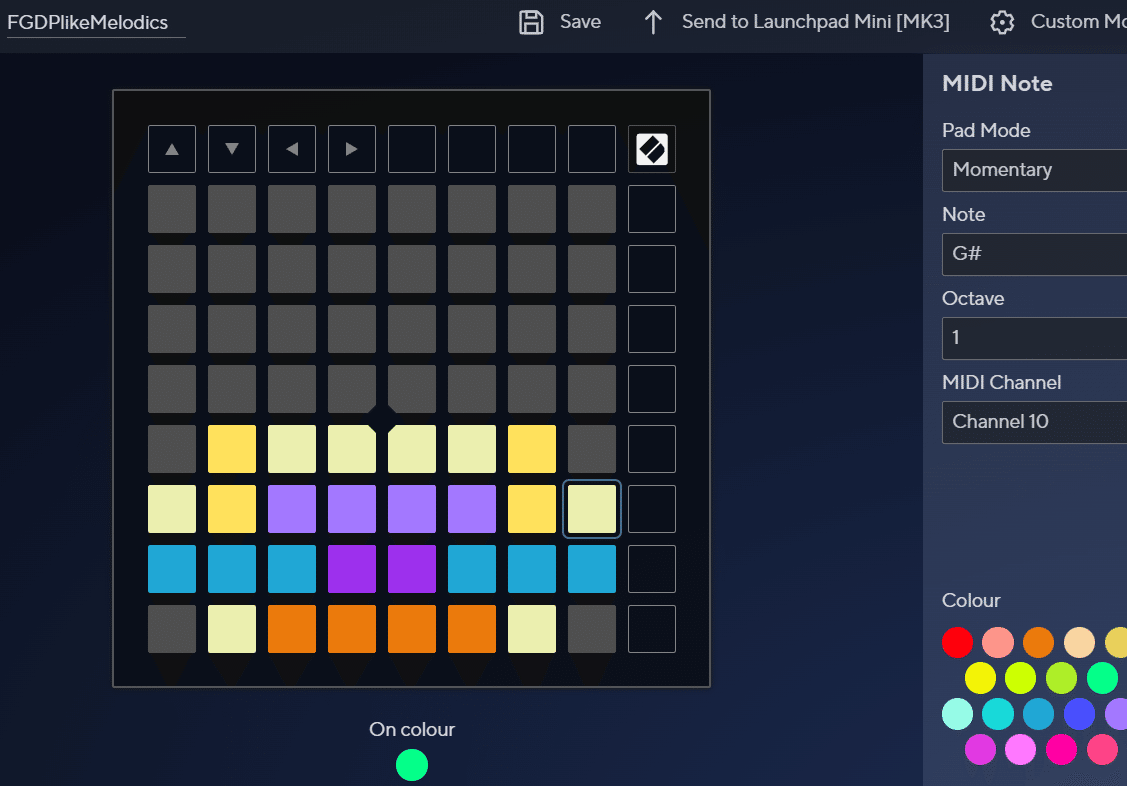Pick the lime green colour swatch
The image size is (1127, 786).
point(1062,678)
